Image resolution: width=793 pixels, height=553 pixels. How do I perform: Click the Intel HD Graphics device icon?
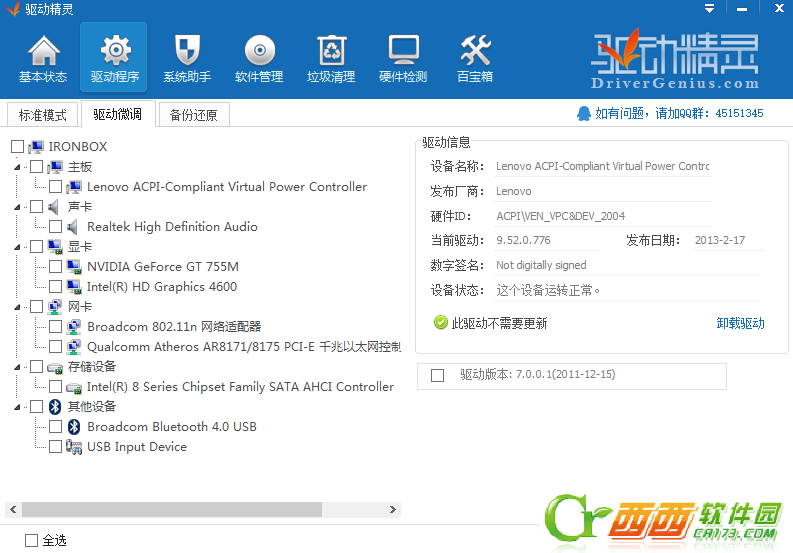point(74,286)
